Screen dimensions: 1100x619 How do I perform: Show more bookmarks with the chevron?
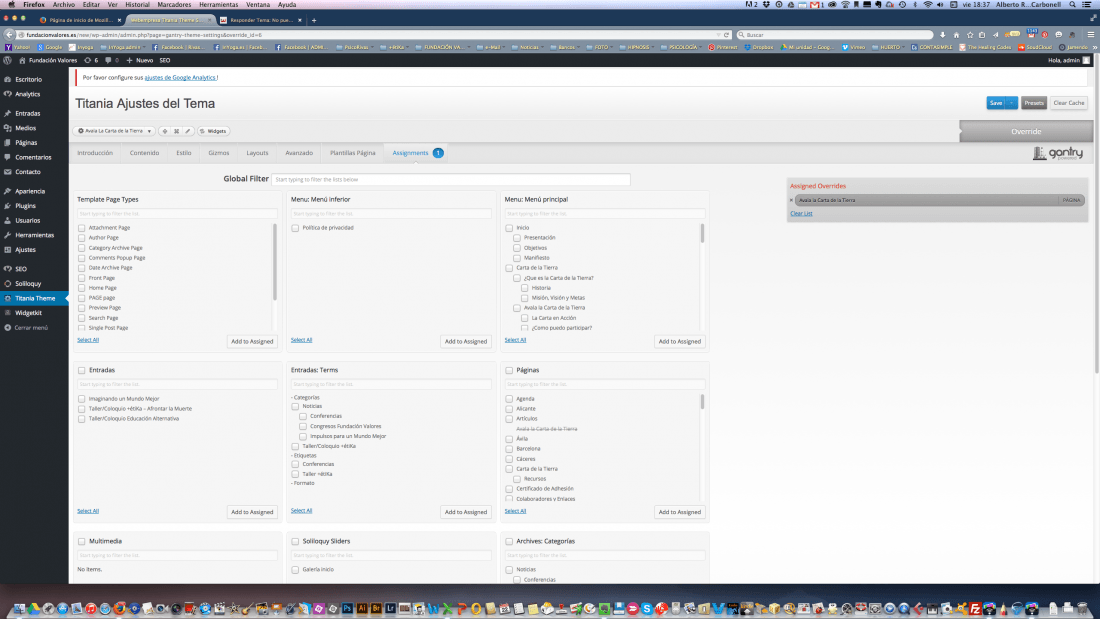click(1095, 47)
